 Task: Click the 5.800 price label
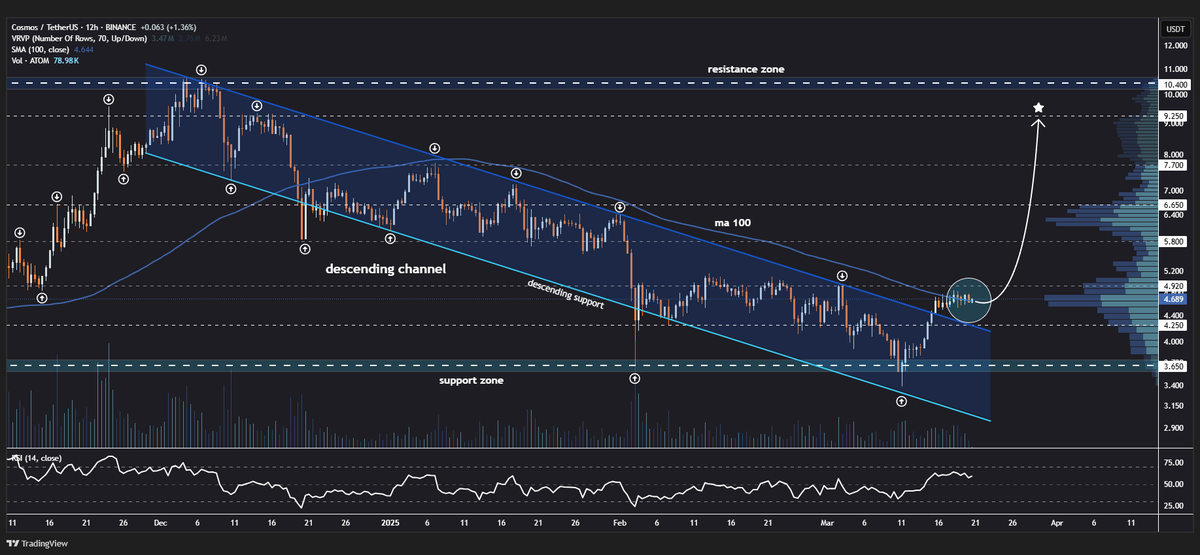coord(1173,241)
